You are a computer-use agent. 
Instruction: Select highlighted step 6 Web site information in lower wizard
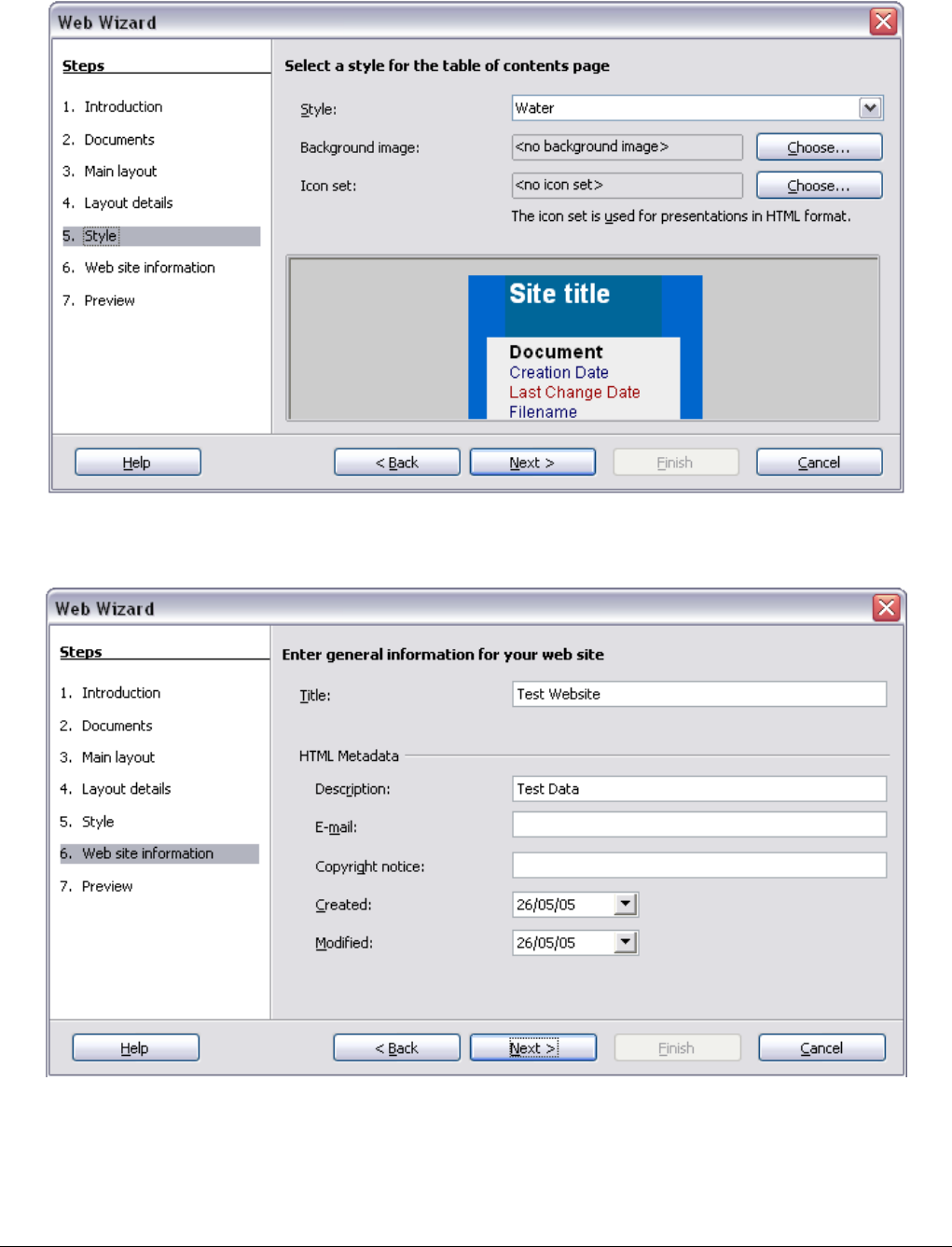click(x=159, y=853)
